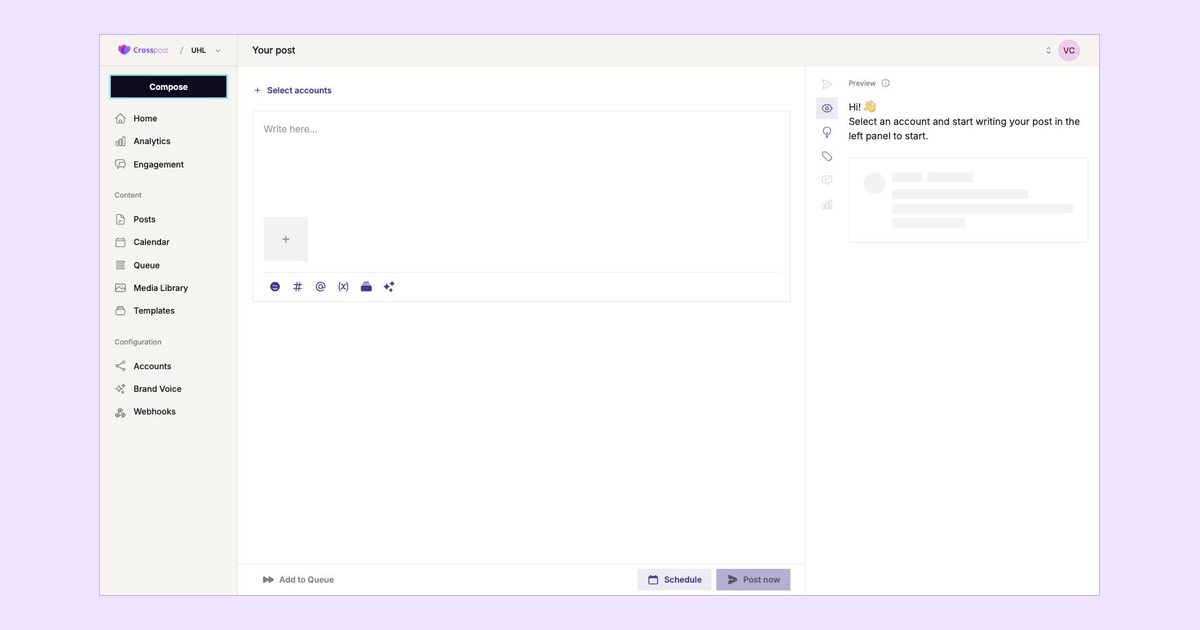
Task: Open the UHL workspace dropdown
Action: (206, 50)
